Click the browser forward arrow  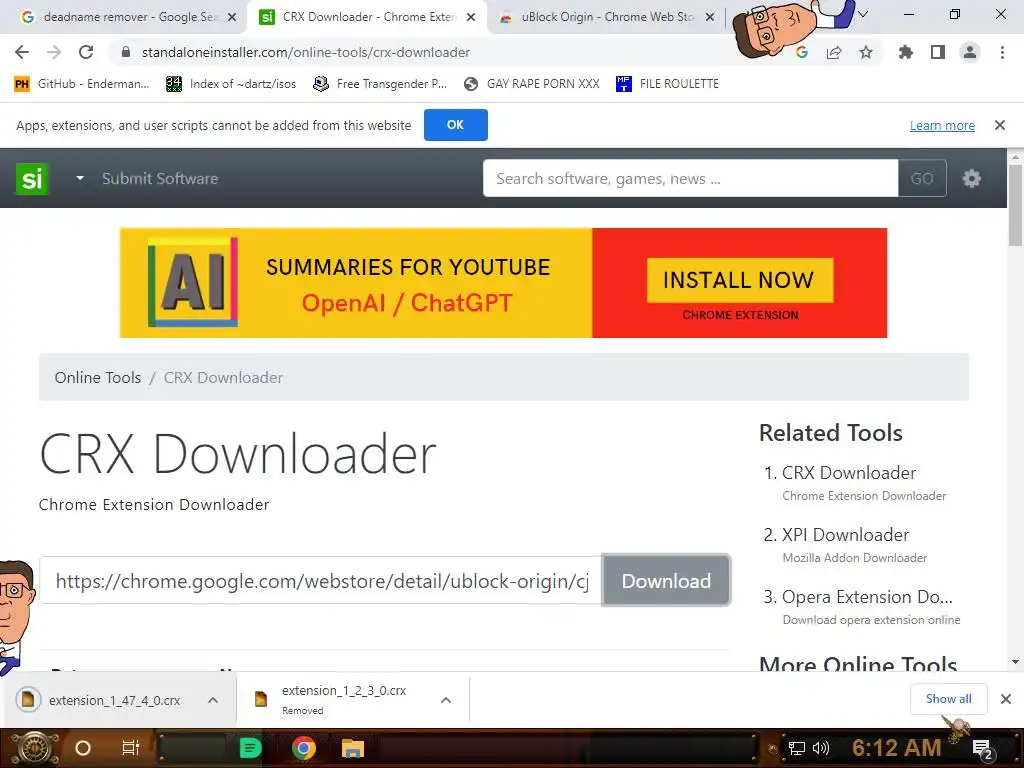54,52
